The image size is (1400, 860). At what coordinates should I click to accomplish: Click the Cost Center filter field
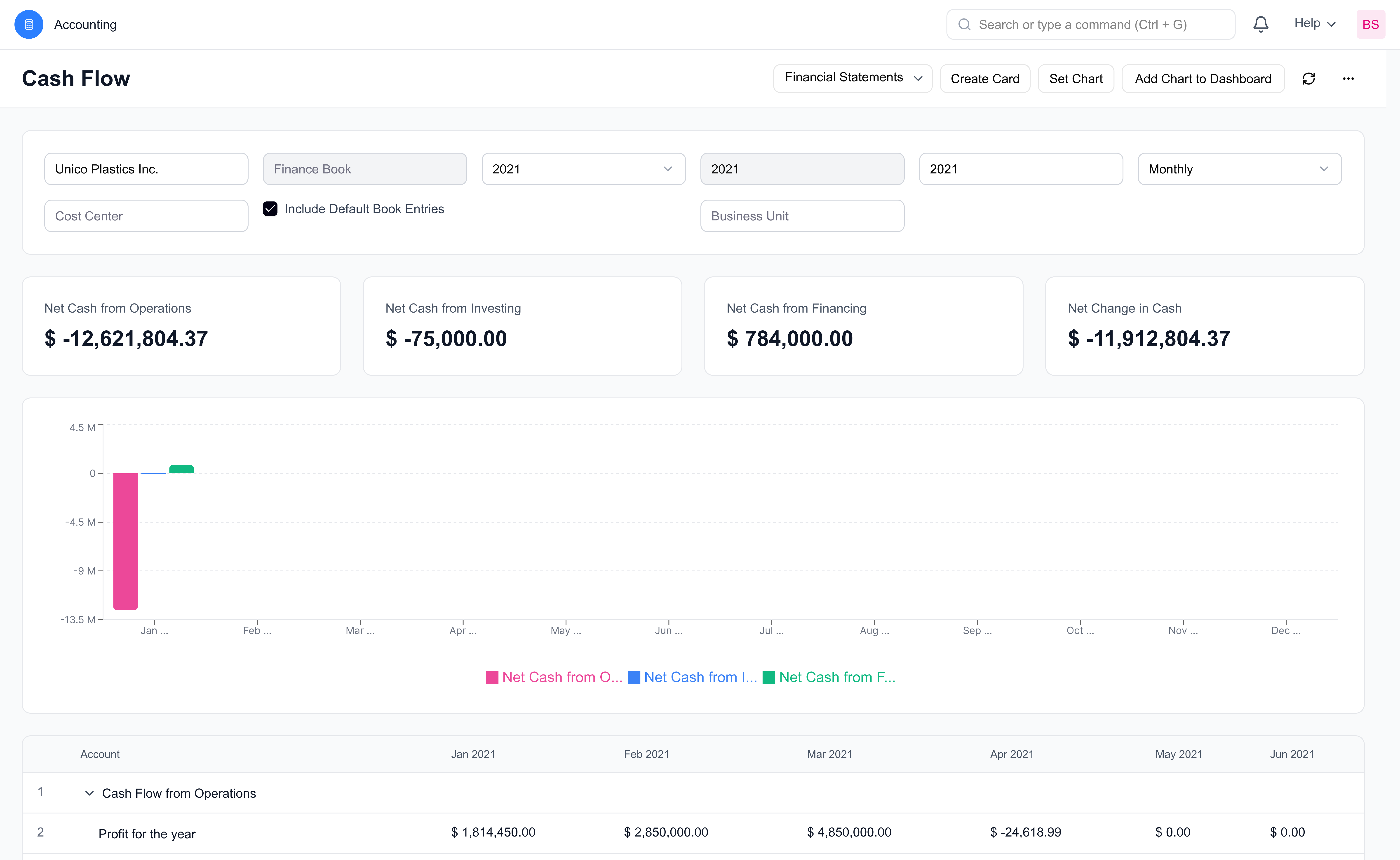point(146,216)
